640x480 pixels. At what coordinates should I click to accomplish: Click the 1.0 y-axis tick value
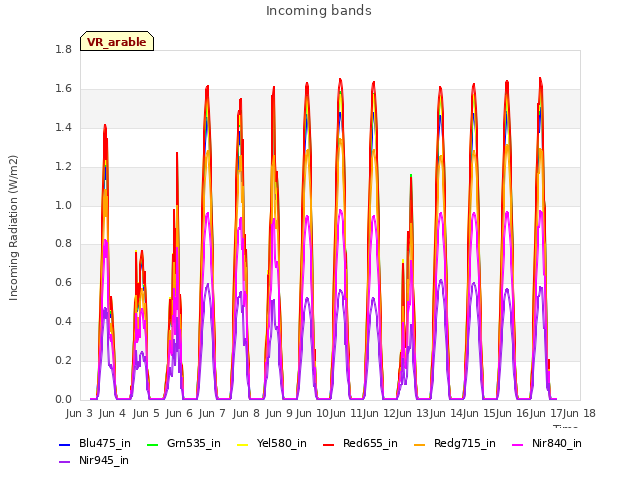point(63,205)
